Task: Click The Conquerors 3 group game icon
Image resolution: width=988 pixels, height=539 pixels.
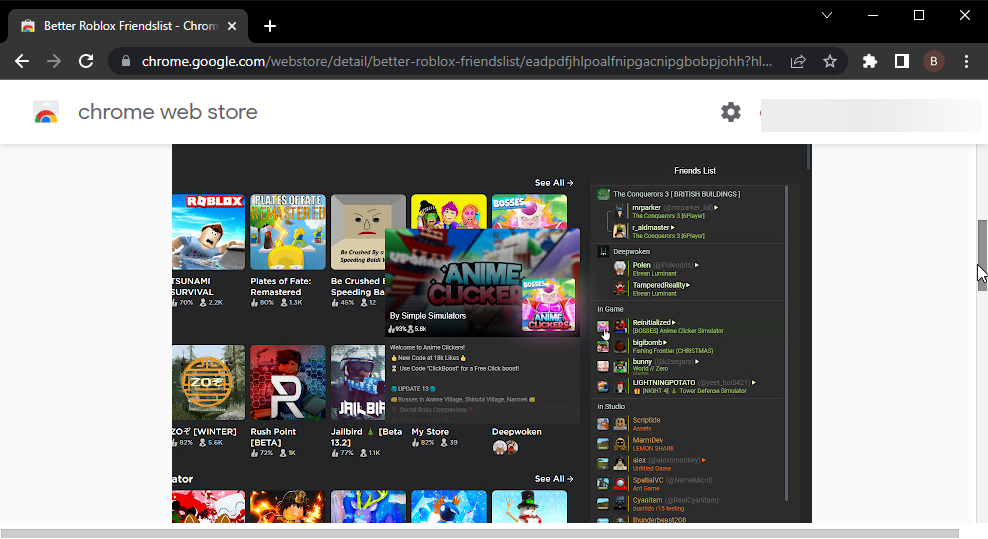Action: tap(603, 194)
